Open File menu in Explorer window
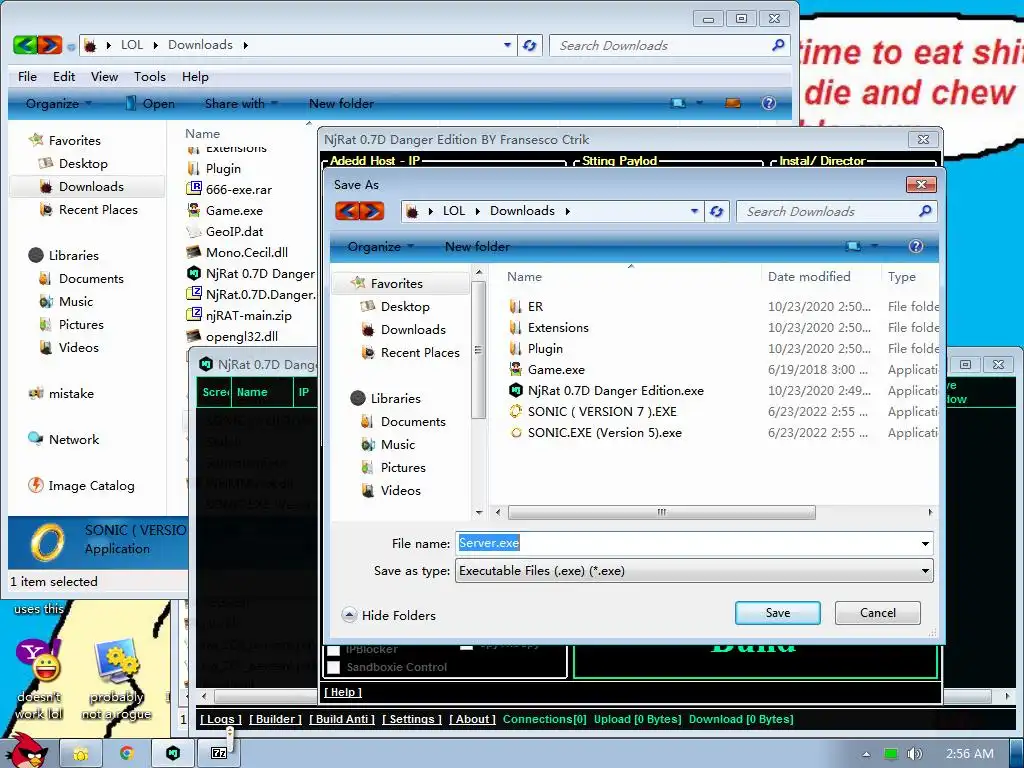This screenshot has width=1024, height=768. click(27, 76)
